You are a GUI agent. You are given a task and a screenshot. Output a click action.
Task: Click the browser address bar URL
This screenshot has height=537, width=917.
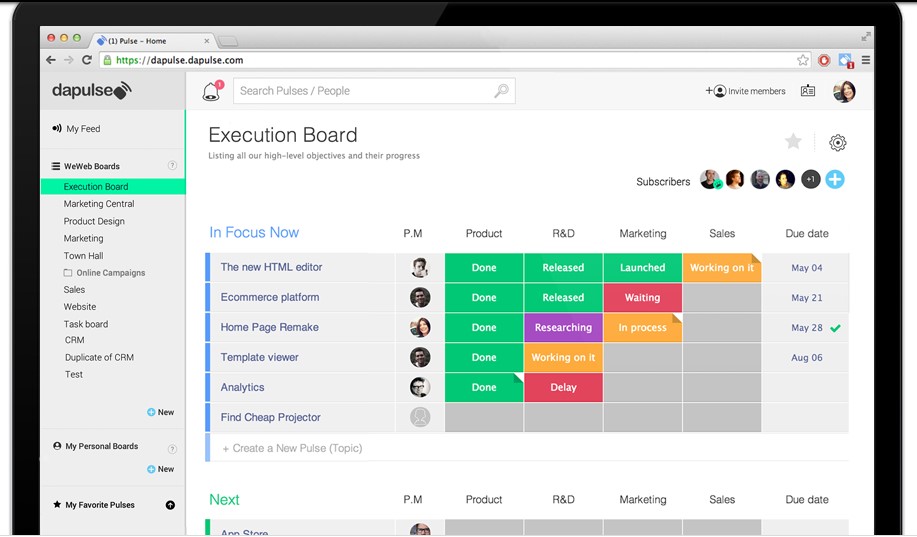pyautogui.click(x=180, y=60)
